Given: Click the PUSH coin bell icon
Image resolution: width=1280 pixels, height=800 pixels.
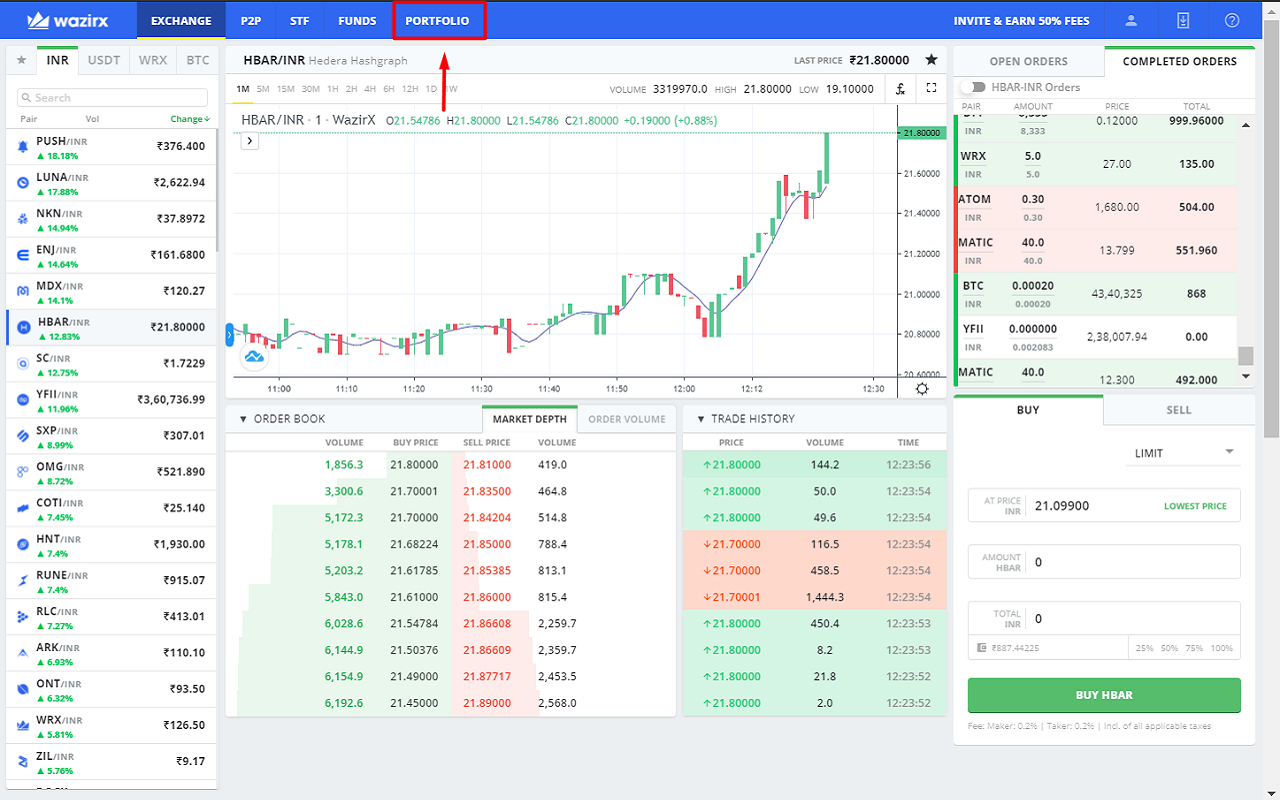Looking at the screenshot, I should (23, 147).
